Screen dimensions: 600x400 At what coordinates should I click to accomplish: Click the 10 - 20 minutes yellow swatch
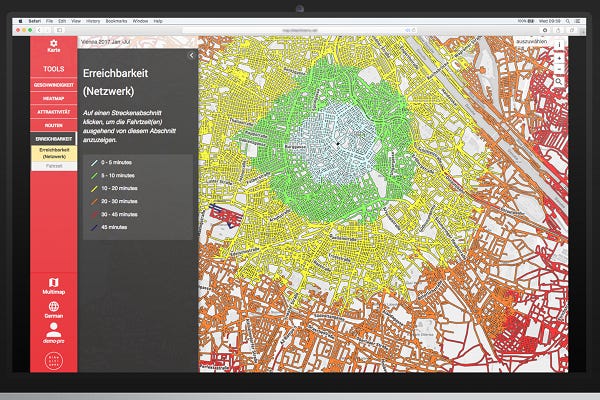tap(94, 188)
